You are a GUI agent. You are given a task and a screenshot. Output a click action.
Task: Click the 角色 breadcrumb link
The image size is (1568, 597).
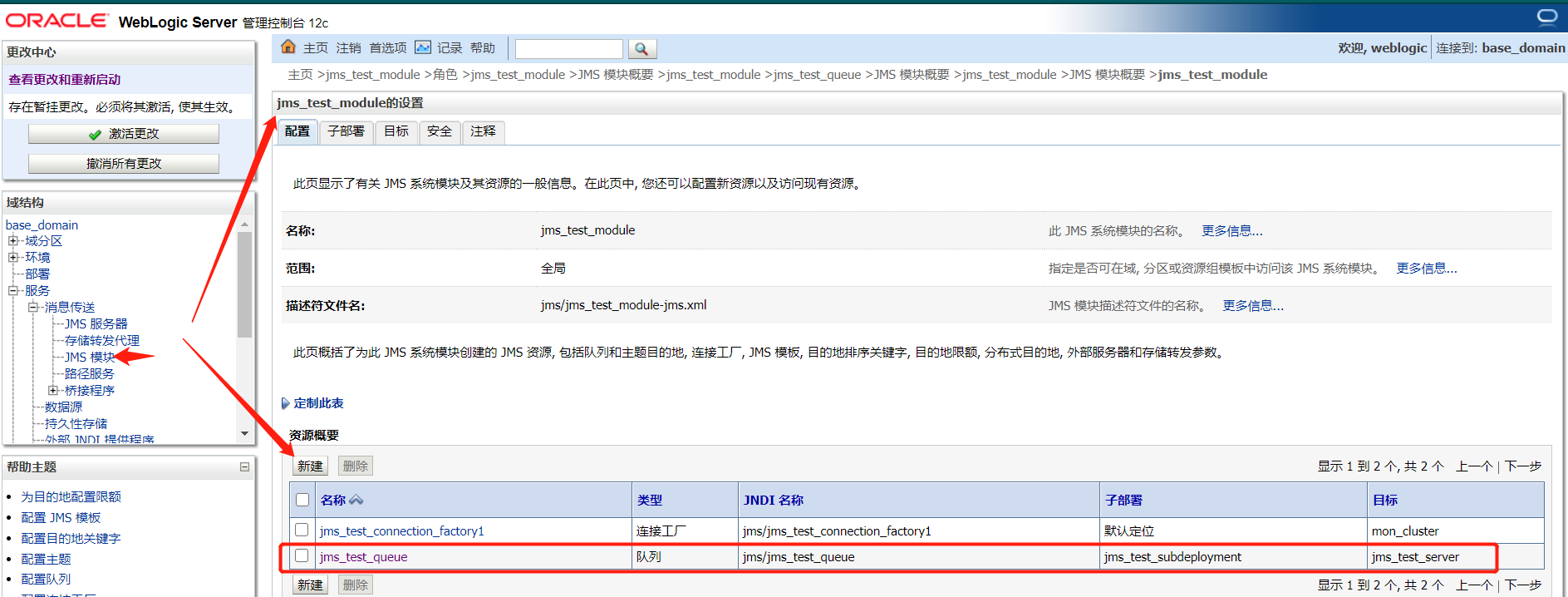(x=445, y=75)
